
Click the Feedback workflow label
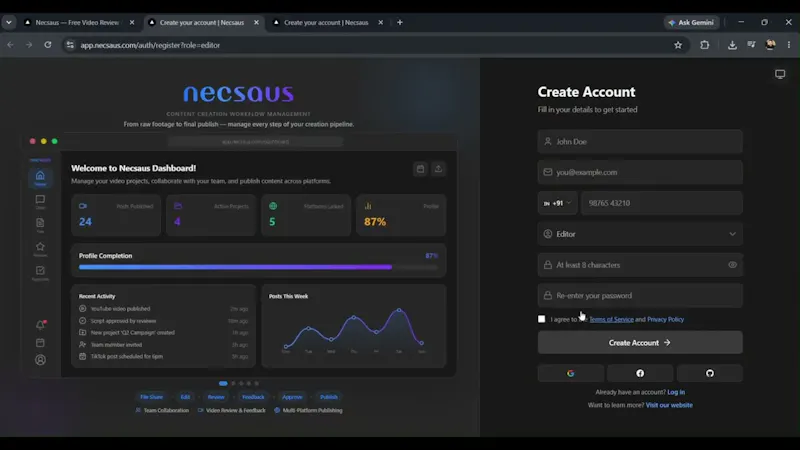tap(254, 397)
